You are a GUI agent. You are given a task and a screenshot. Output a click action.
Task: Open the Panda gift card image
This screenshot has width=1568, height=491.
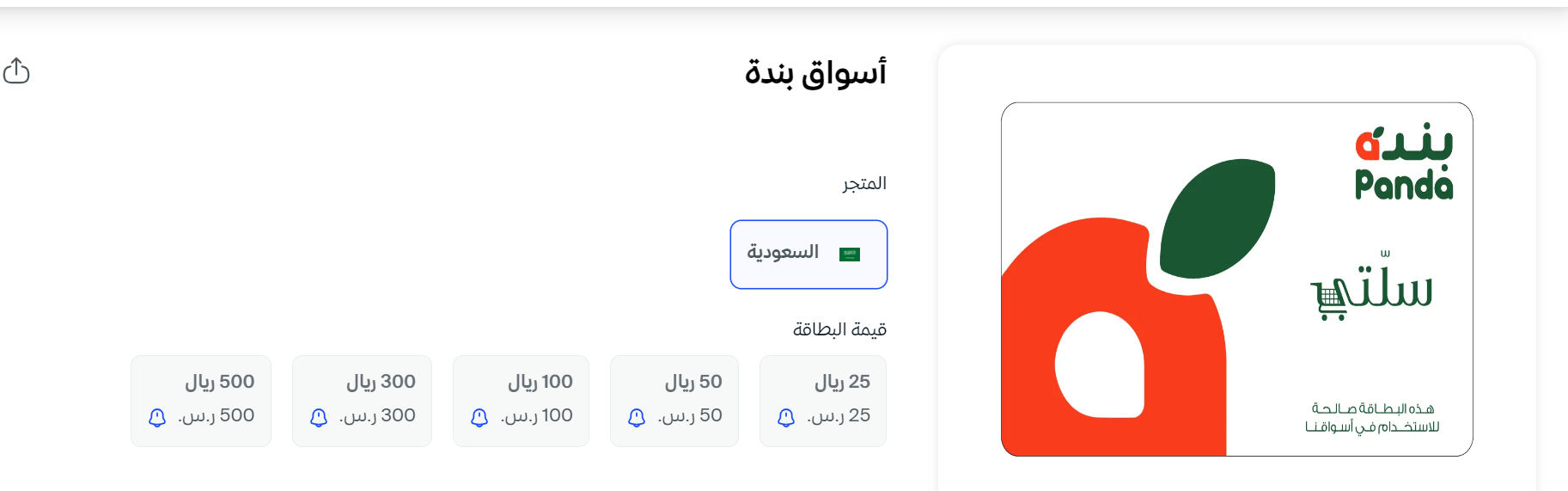click(x=1237, y=279)
